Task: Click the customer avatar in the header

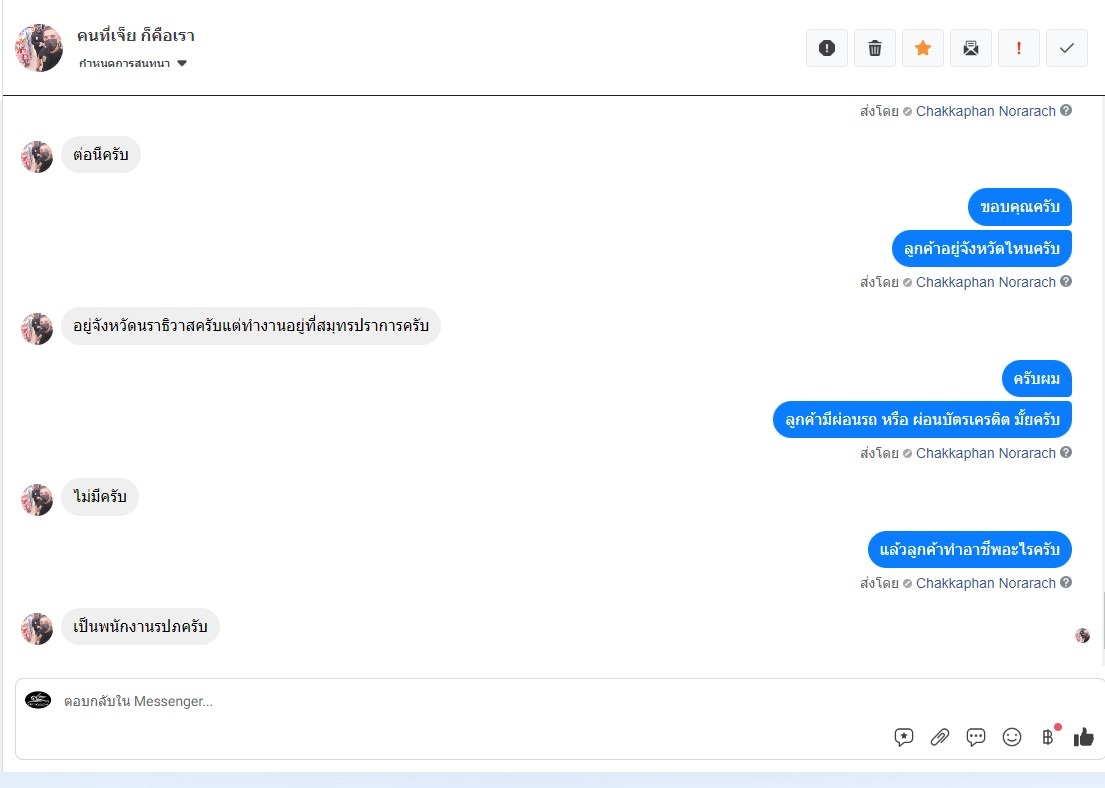Action: coord(39,48)
